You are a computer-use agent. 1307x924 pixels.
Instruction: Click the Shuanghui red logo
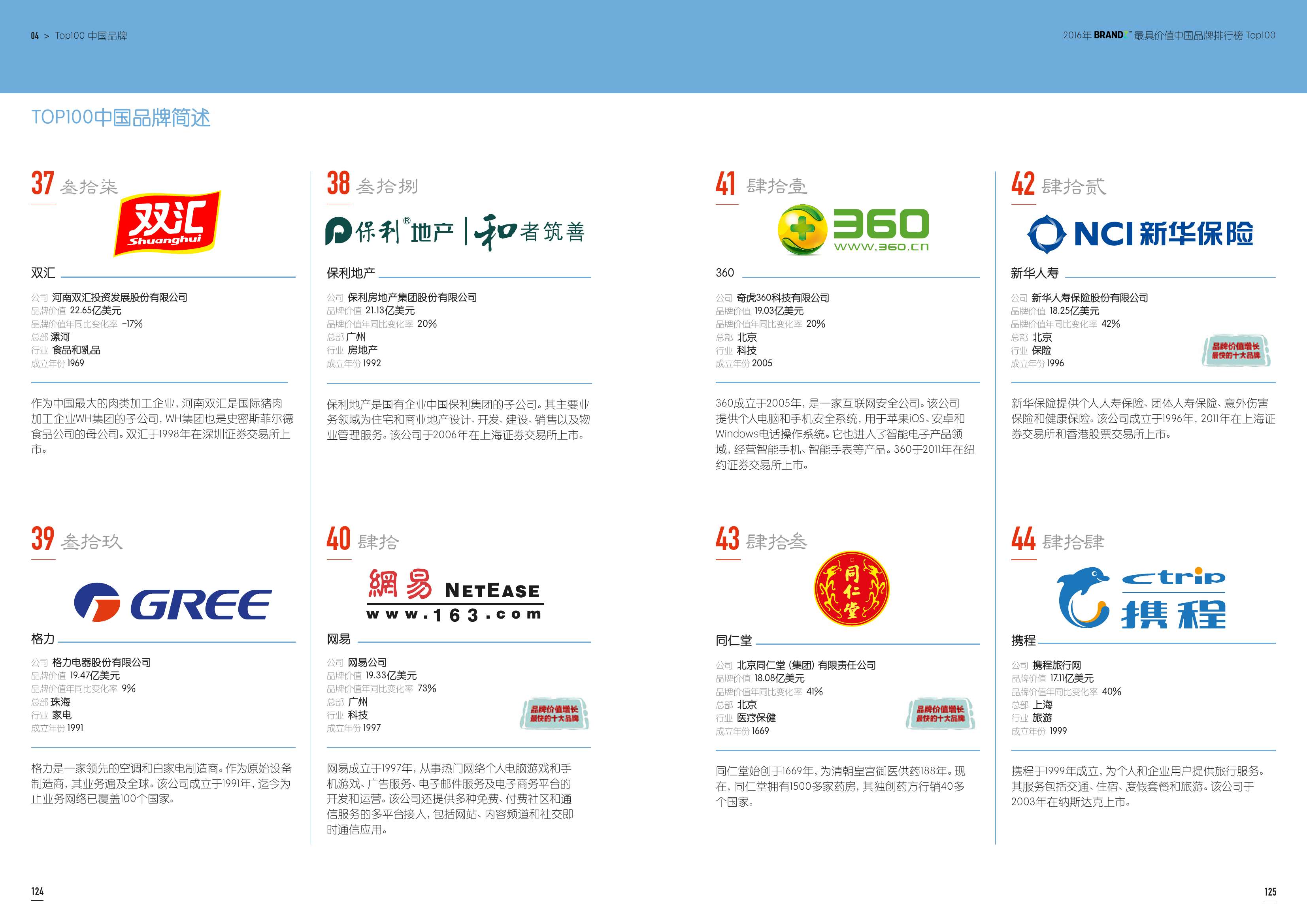(x=166, y=224)
